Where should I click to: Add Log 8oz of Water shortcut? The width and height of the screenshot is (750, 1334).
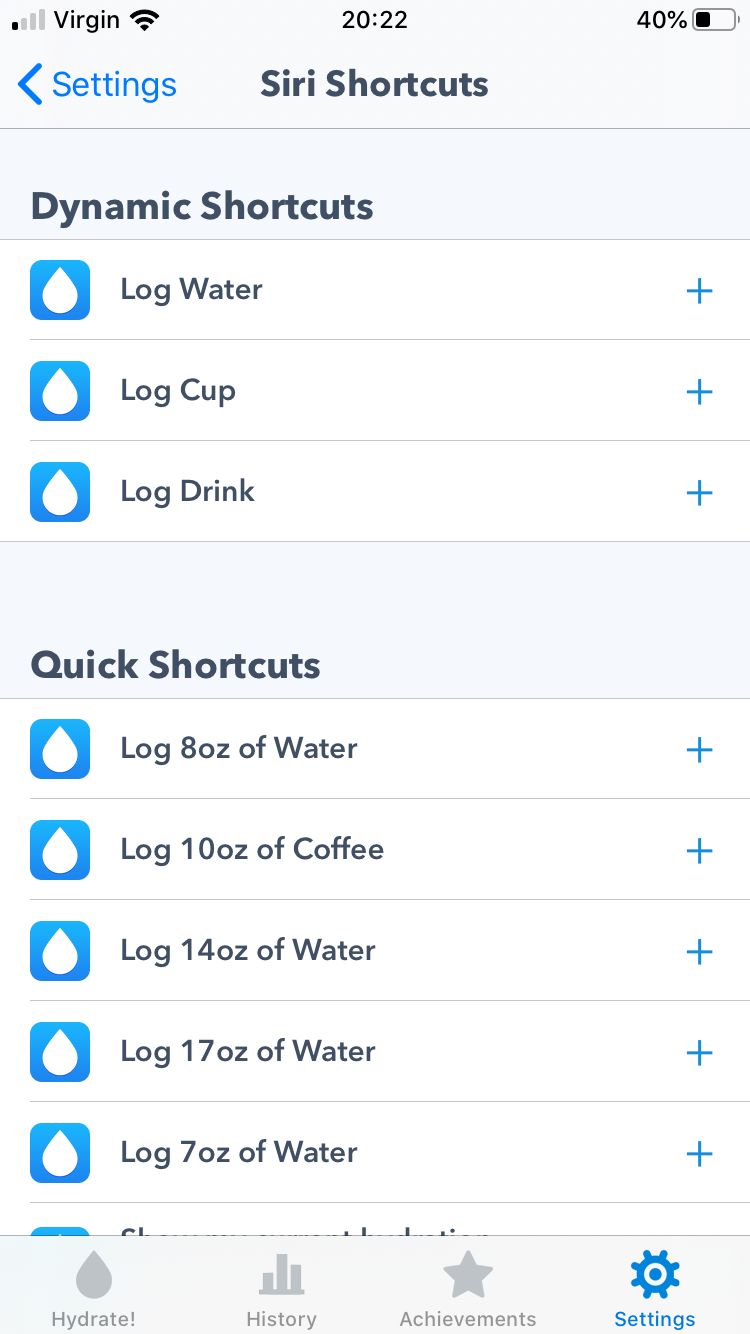pos(699,750)
